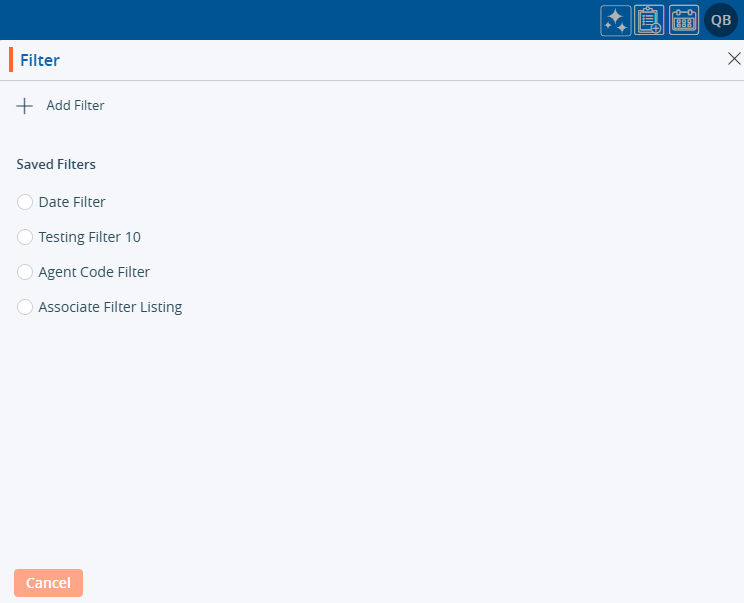Choose the Agent Code Filter radio button

[25, 272]
